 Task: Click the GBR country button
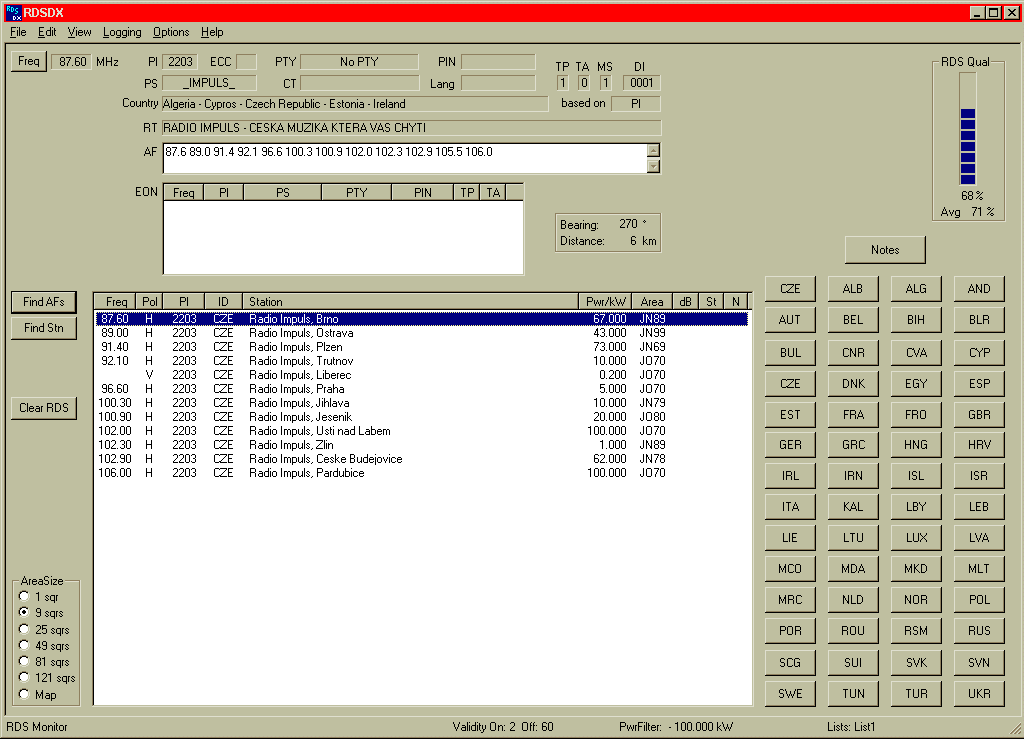point(979,415)
